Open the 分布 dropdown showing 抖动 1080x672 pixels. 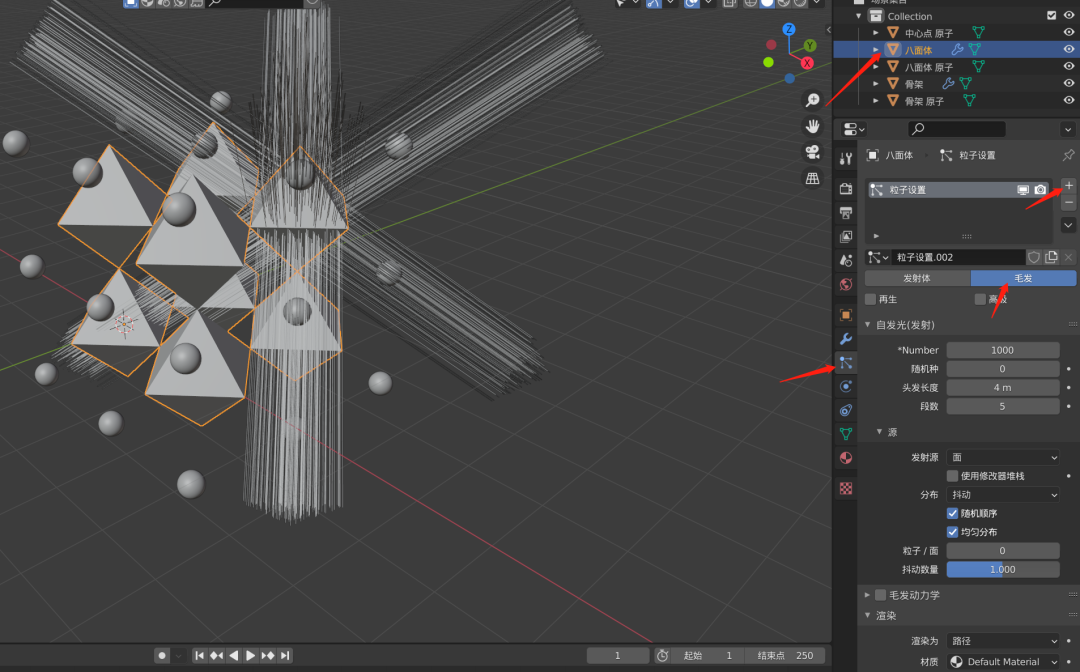coord(1003,494)
